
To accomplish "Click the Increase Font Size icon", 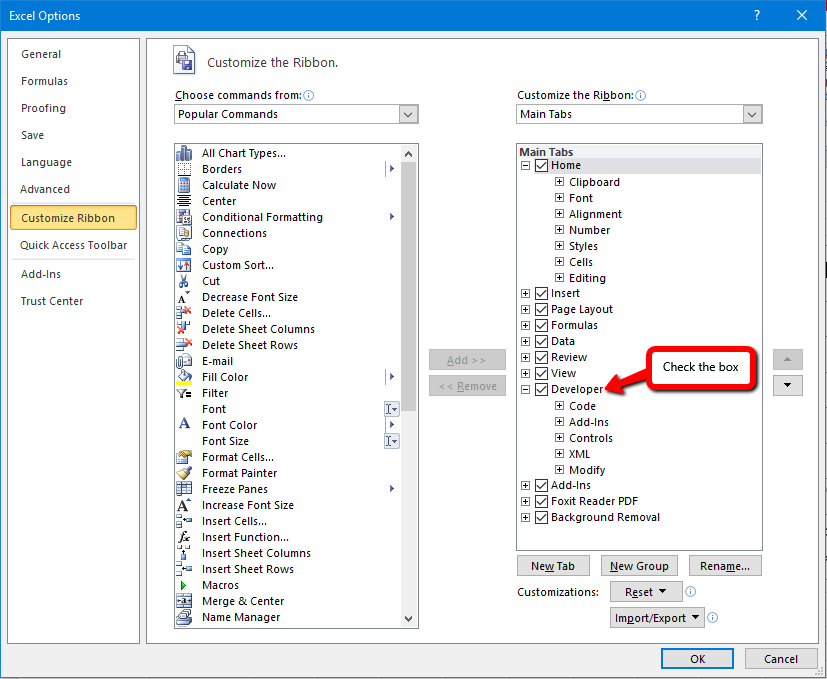I will pos(184,505).
